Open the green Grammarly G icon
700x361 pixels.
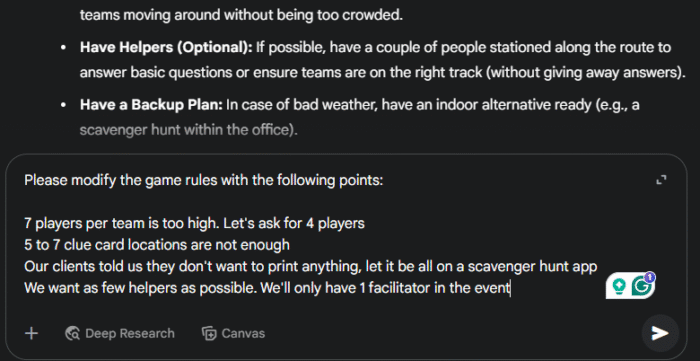641,287
